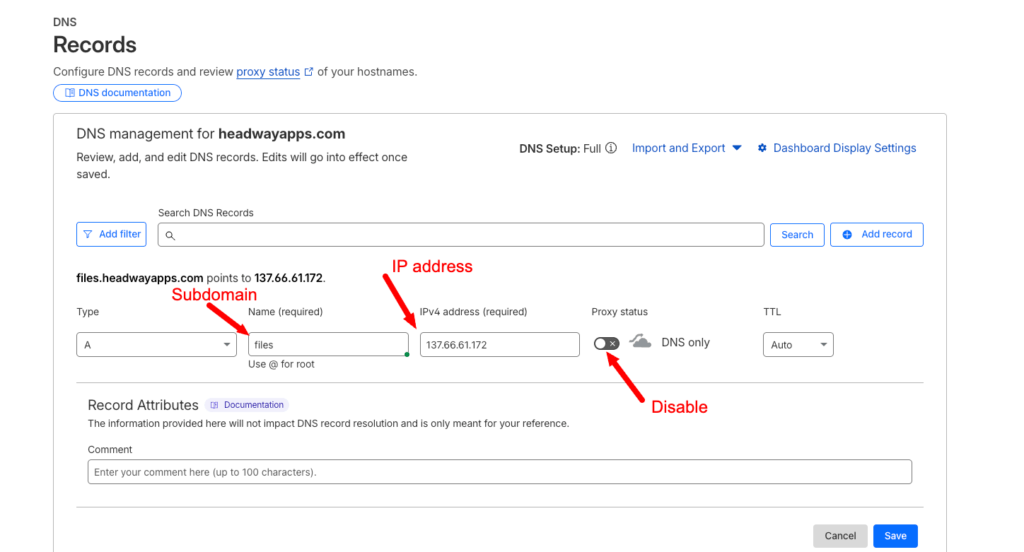Click the Search button
This screenshot has height=552, width=1024.
pos(797,235)
